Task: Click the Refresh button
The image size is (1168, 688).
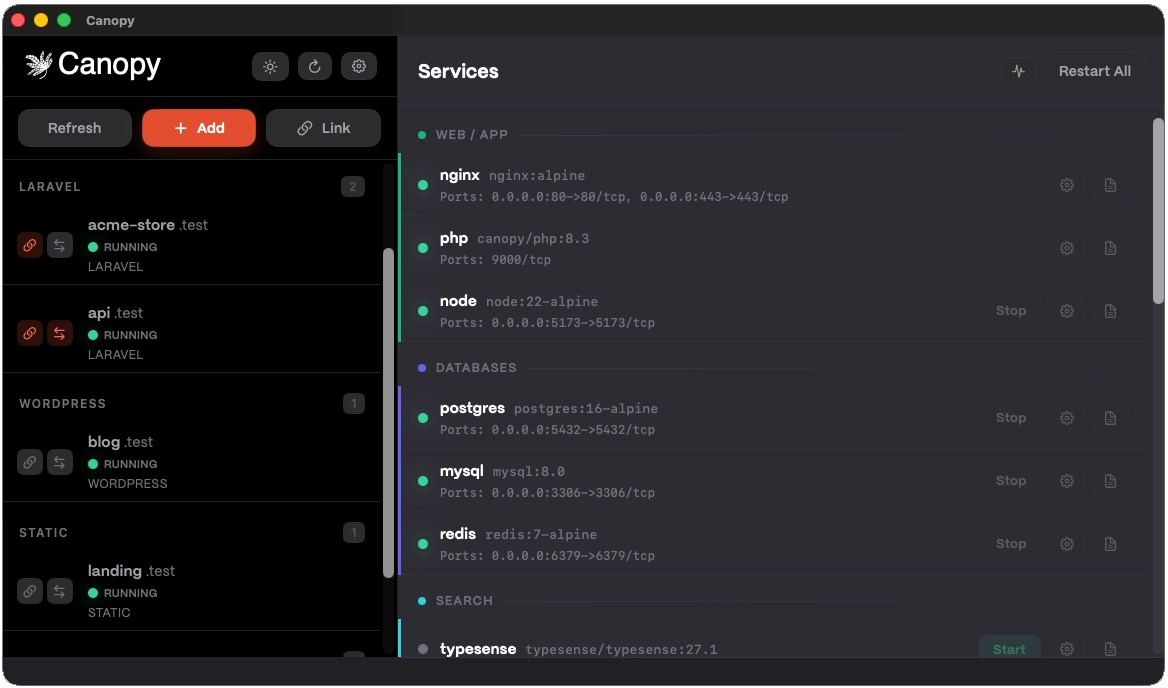Action: point(74,128)
